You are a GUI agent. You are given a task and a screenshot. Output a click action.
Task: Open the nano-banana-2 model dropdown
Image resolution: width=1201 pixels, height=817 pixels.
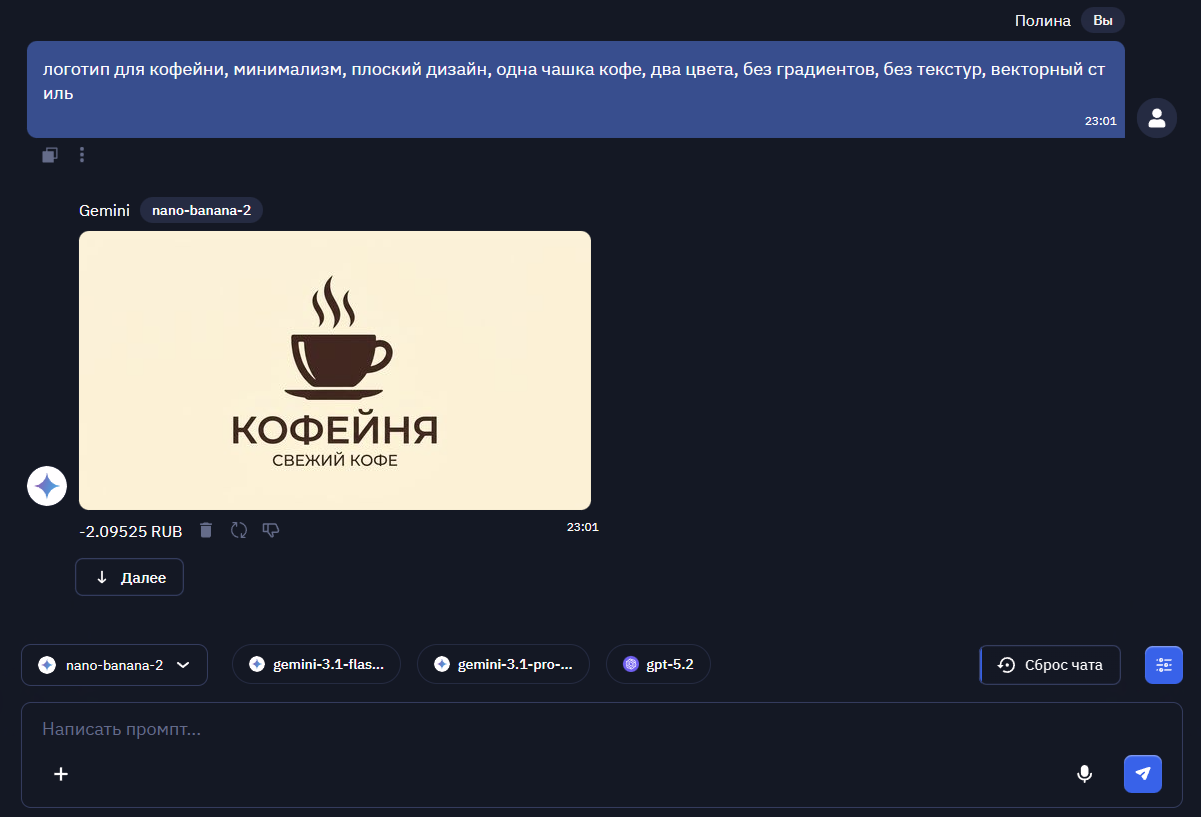click(x=114, y=665)
